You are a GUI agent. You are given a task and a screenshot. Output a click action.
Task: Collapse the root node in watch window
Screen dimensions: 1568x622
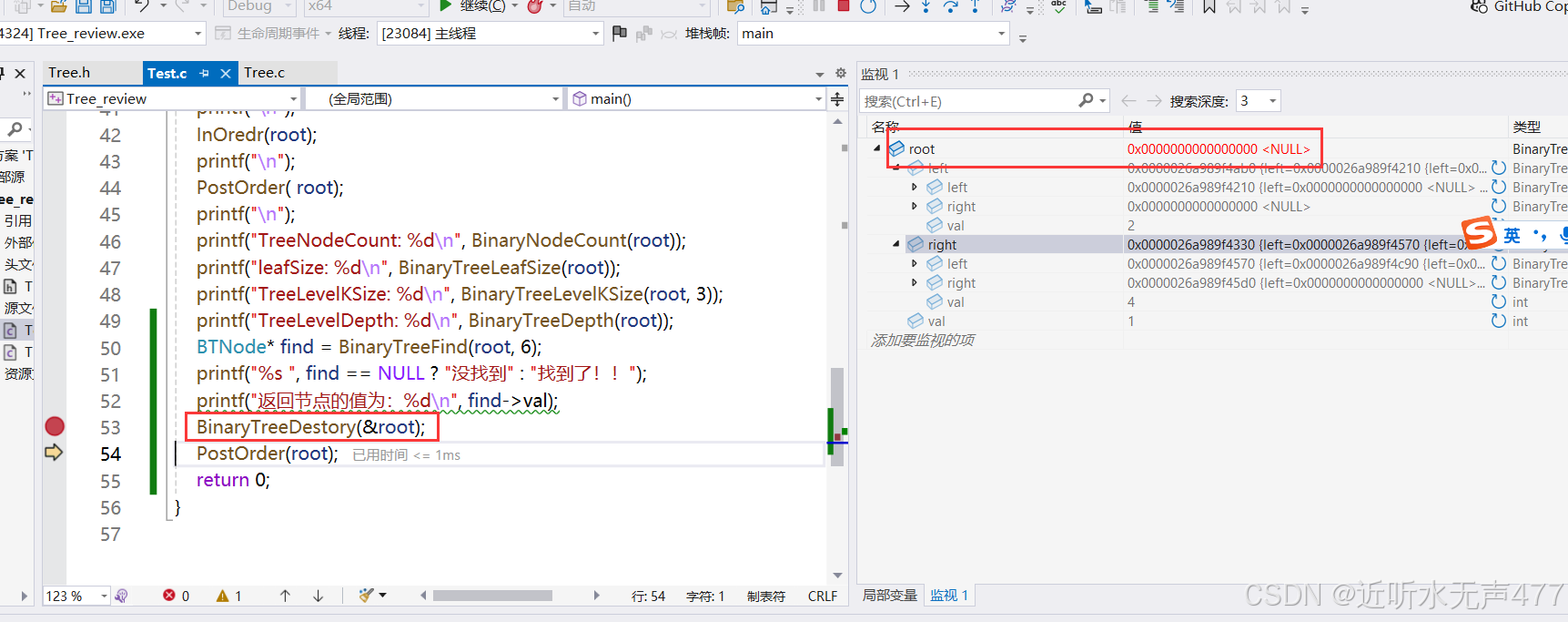pyautogui.click(x=877, y=148)
